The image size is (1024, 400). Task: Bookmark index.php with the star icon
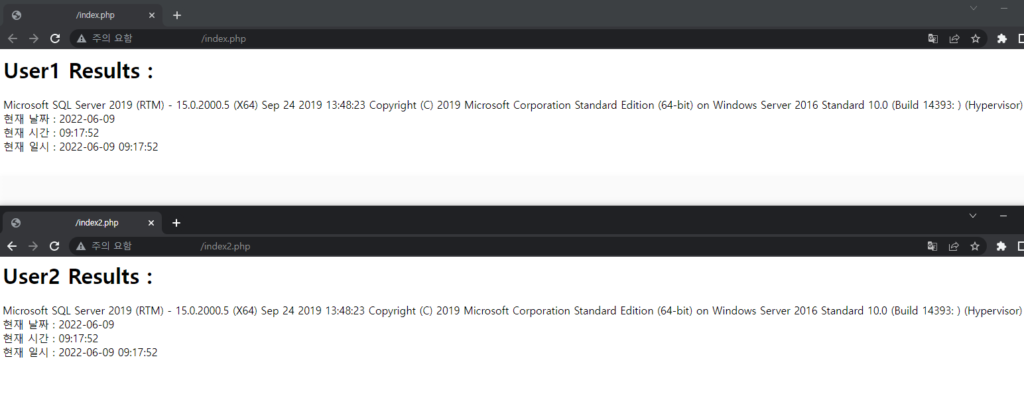click(976, 39)
